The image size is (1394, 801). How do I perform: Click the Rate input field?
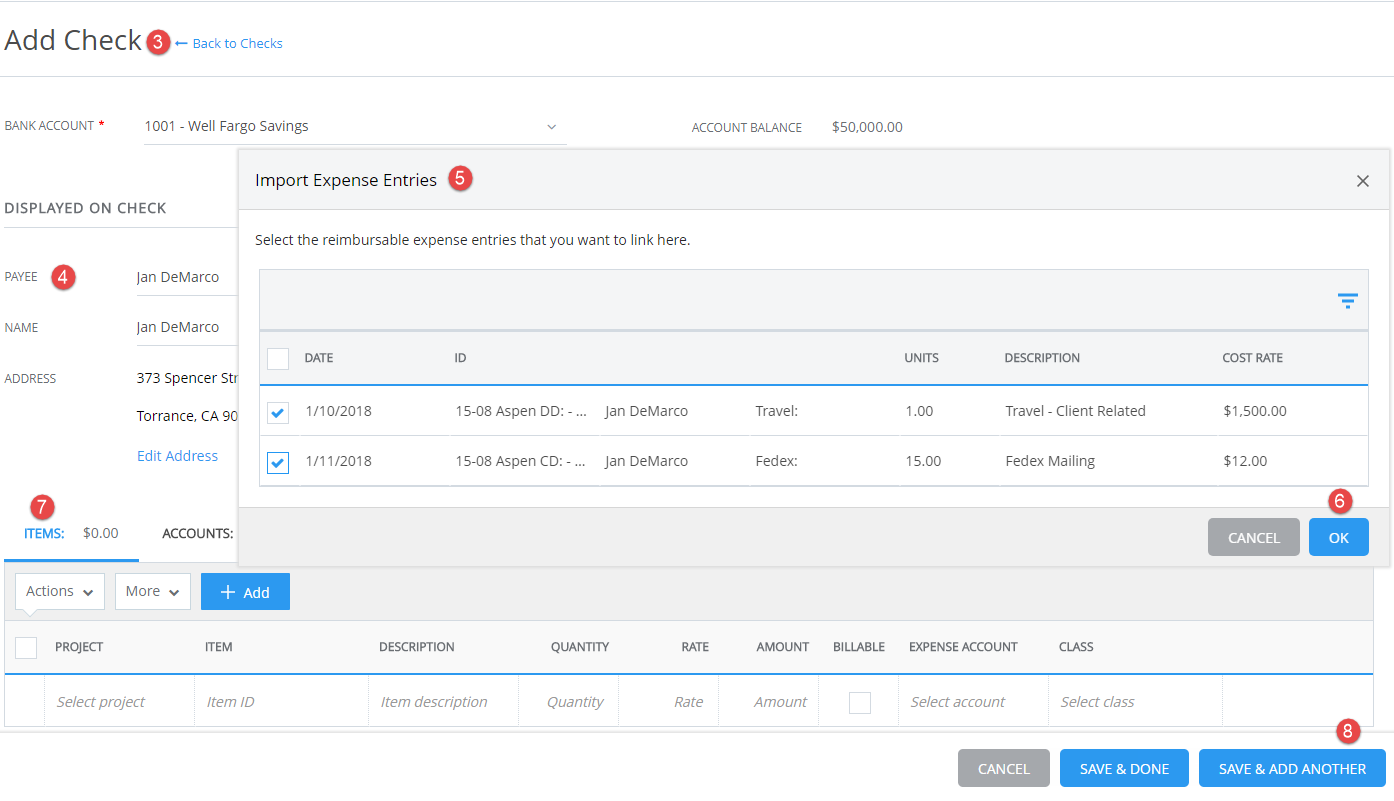click(x=668, y=702)
